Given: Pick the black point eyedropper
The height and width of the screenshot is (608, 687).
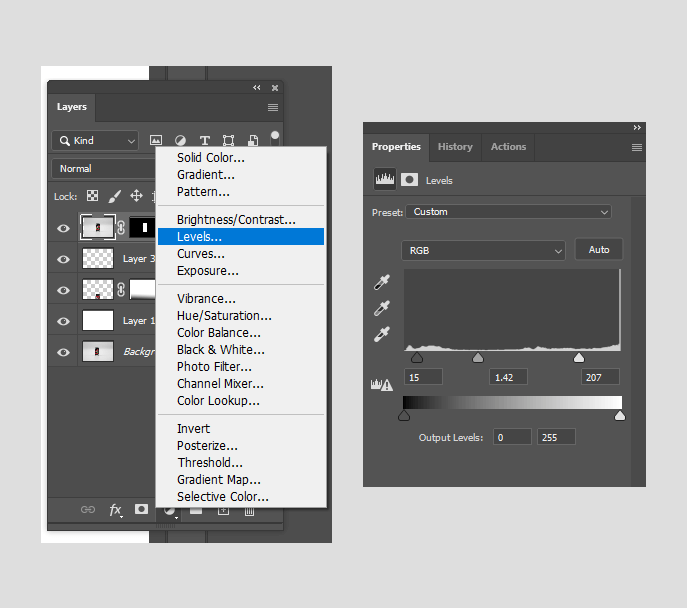Looking at the screenshot, I should click(382, 283).
